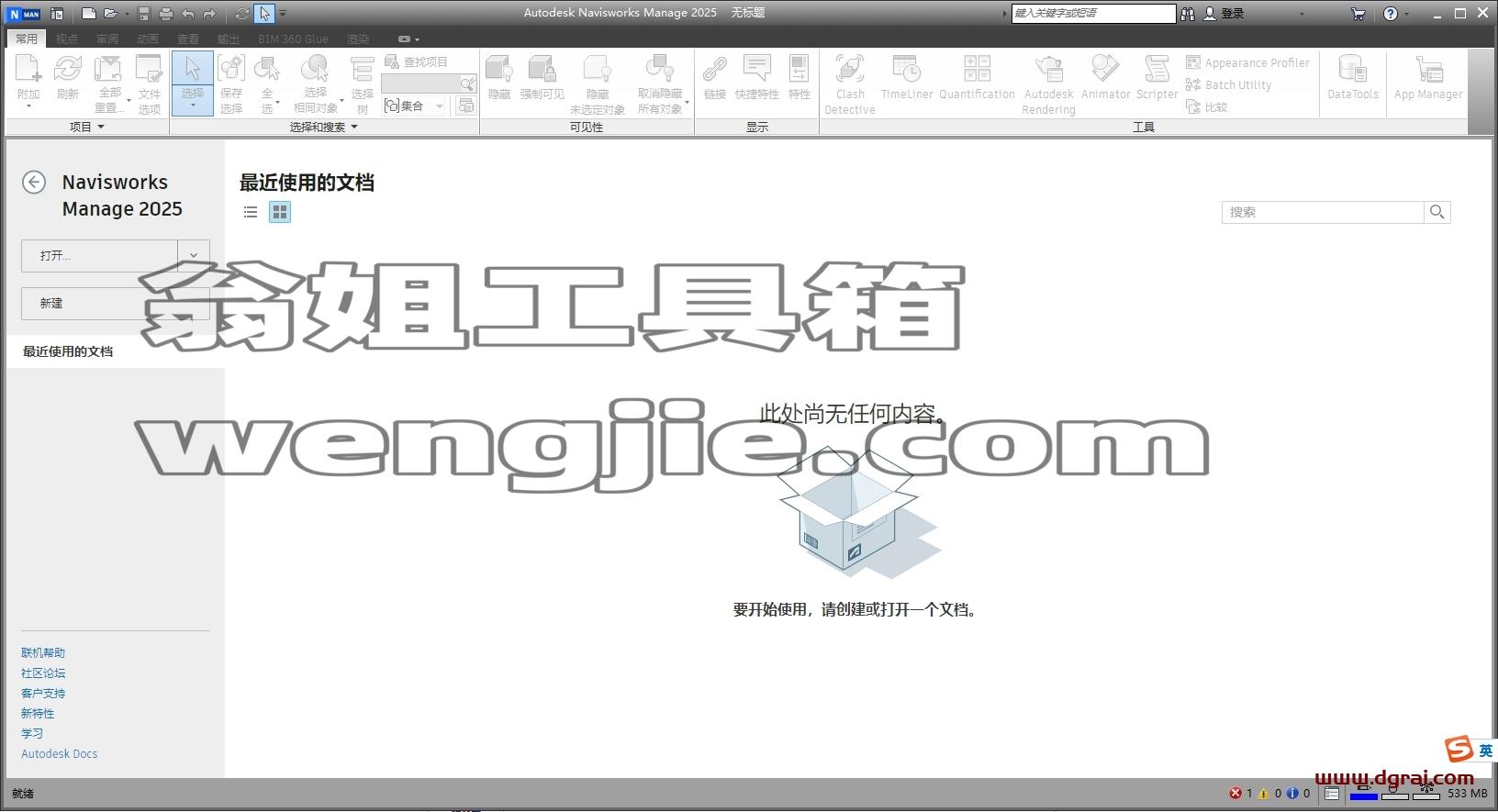Select the 输出 (Output) ribbon tab
The image size is (1498, 812).
click(229, 39)
